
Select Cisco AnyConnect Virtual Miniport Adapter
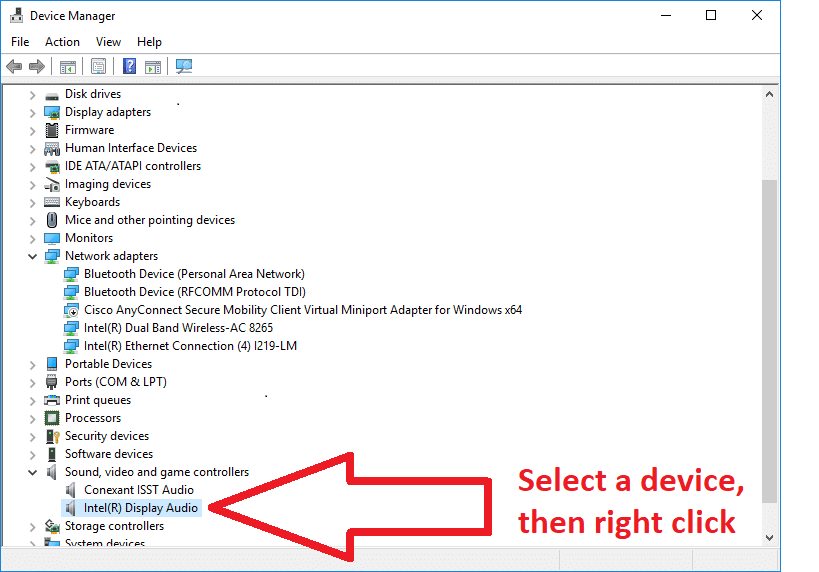[302, 310]
